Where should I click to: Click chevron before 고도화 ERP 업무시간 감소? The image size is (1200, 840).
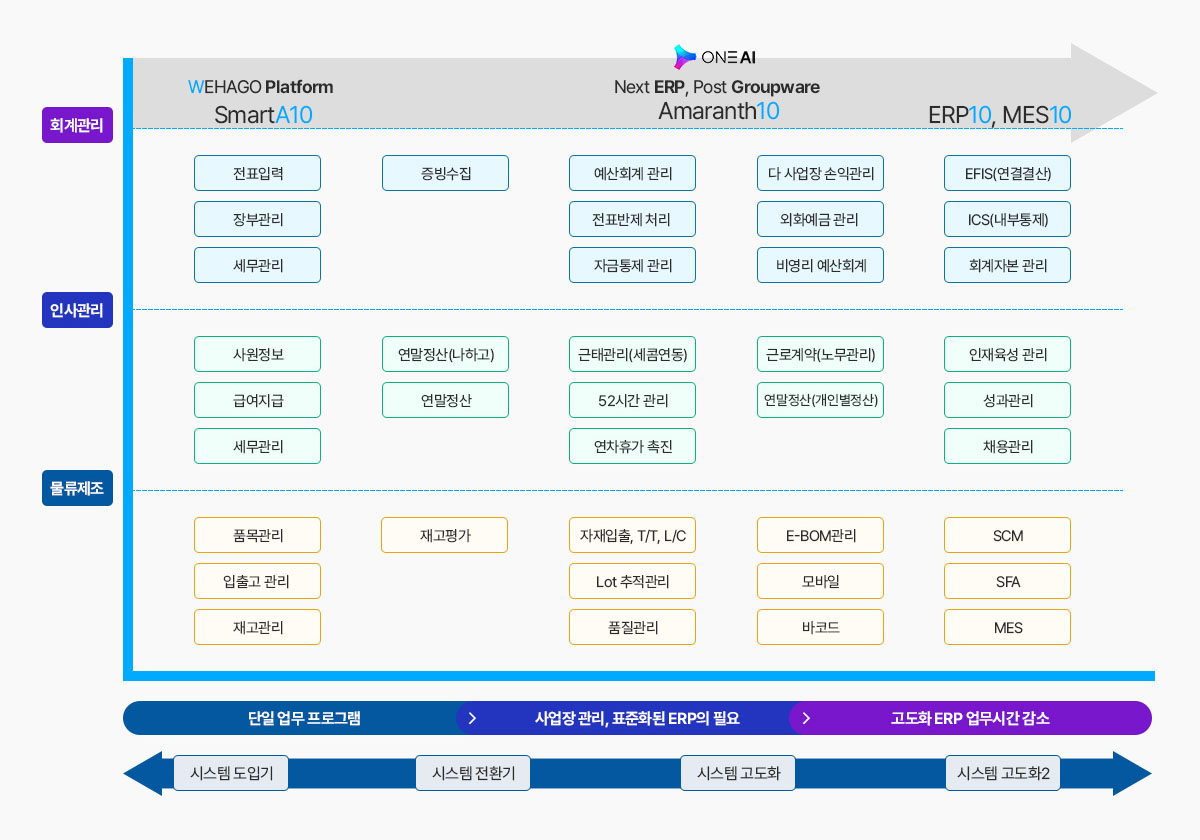pyautogui.click(x=806, y=718)
